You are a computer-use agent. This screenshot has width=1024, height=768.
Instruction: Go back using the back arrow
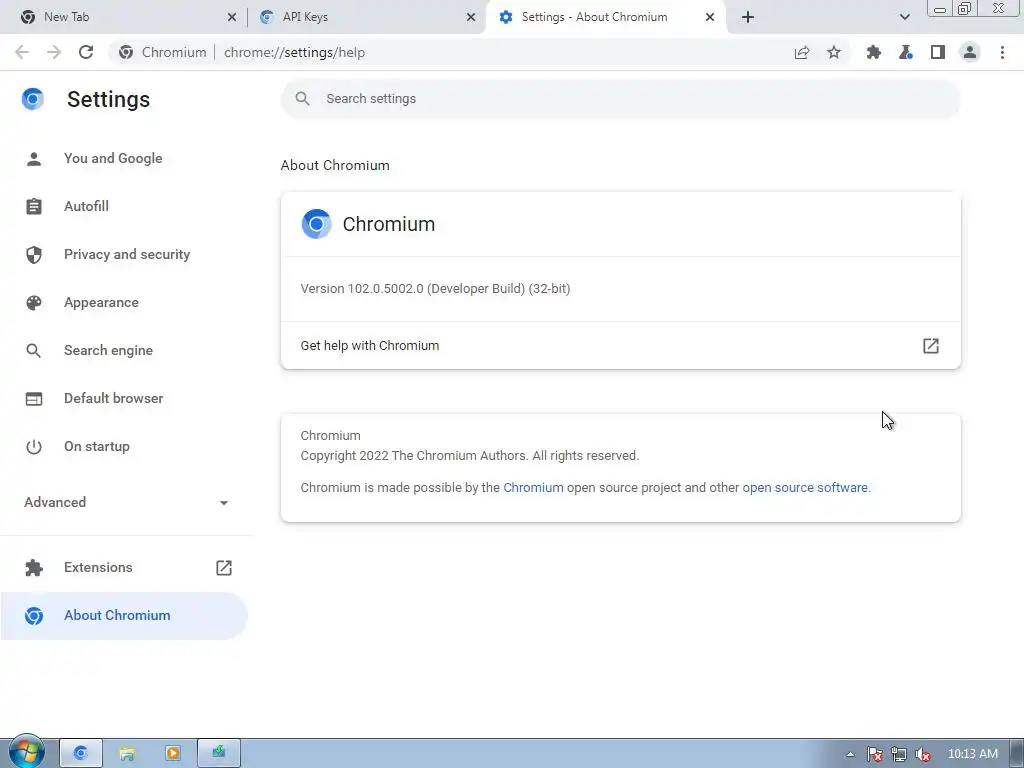coord(22,52)
